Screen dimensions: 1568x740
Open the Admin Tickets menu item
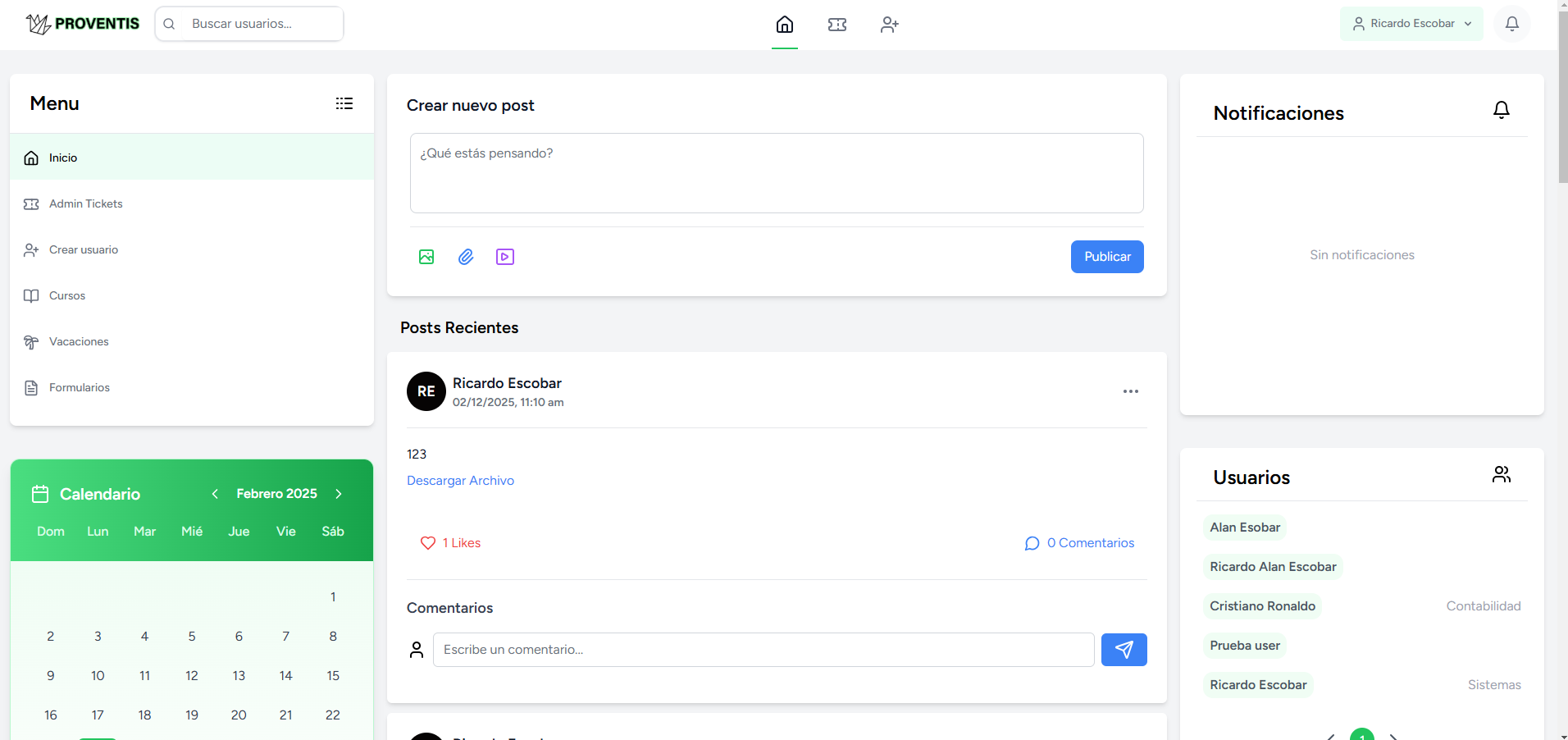84,203
